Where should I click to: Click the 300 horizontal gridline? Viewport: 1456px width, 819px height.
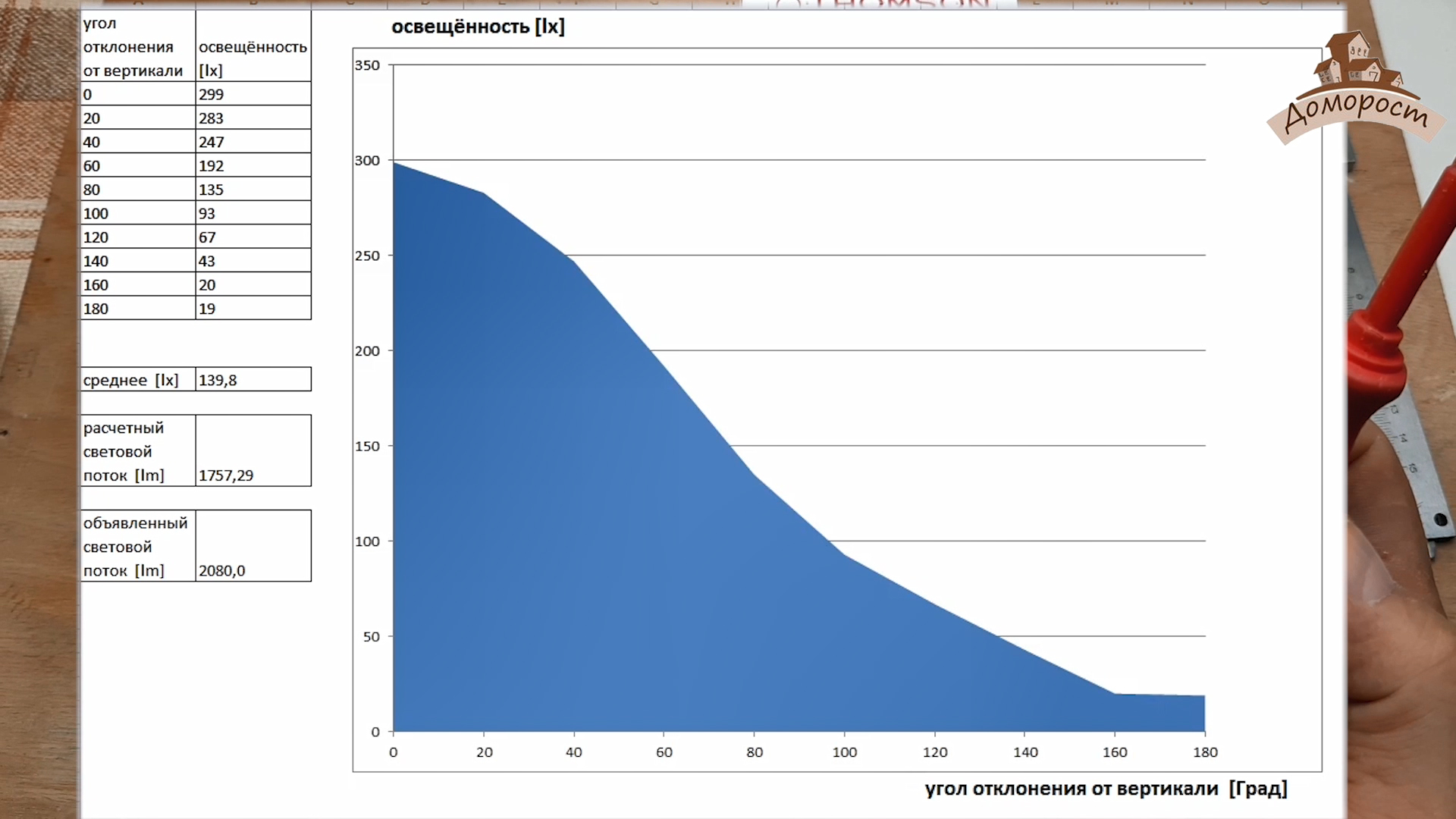tap(910, 160)
